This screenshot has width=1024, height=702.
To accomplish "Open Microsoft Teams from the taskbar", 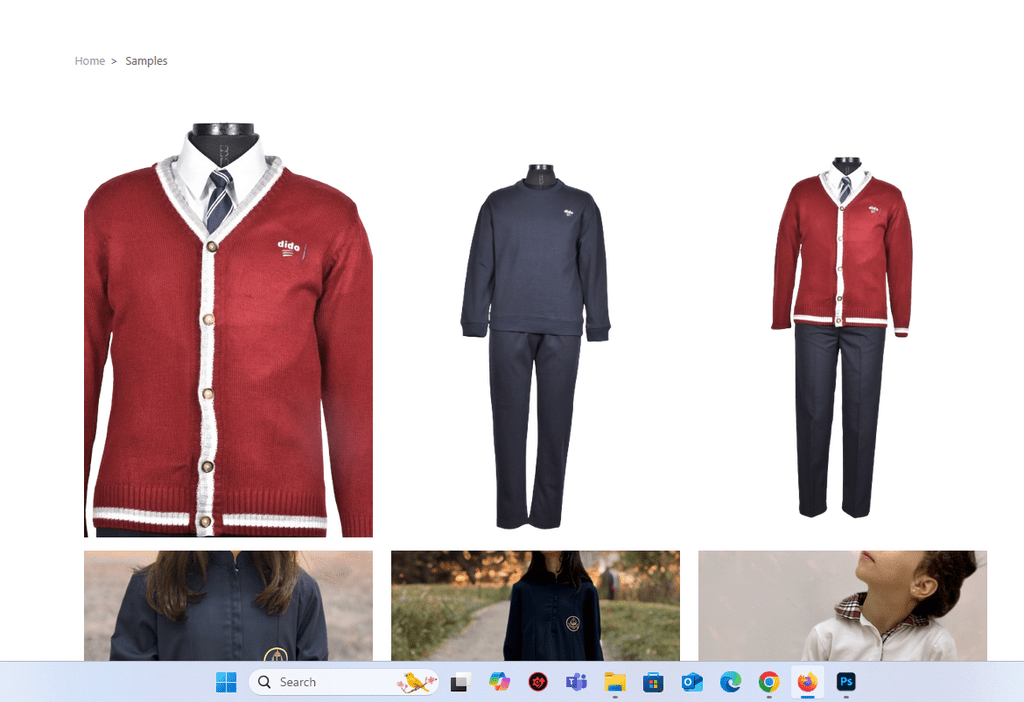I will point(576,682).
